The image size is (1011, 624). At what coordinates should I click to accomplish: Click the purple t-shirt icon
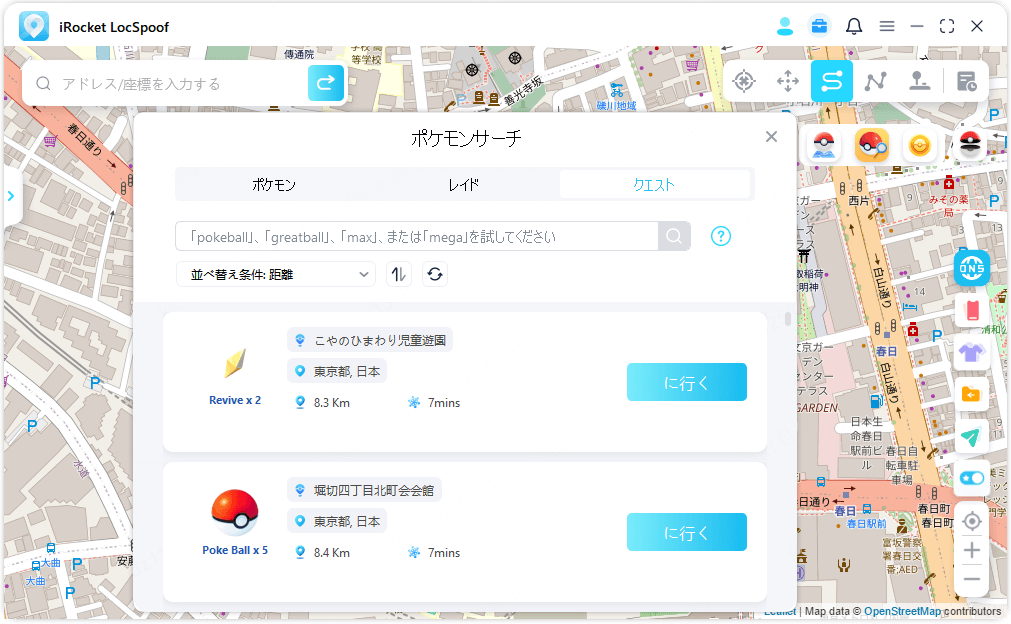tap(972, 353)
